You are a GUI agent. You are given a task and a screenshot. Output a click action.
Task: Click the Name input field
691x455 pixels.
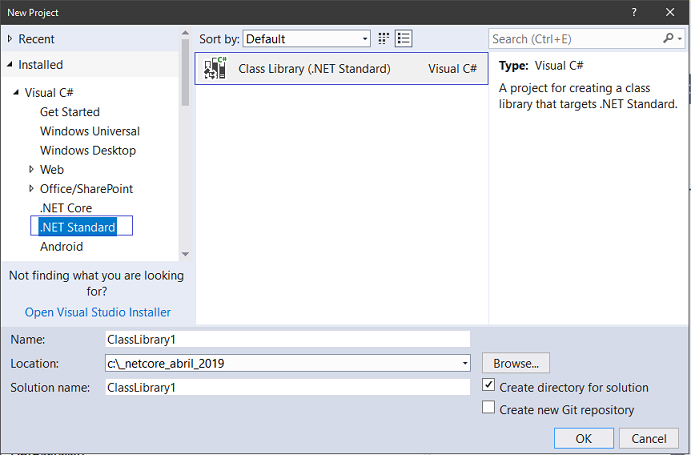click(x=288, y=339)
